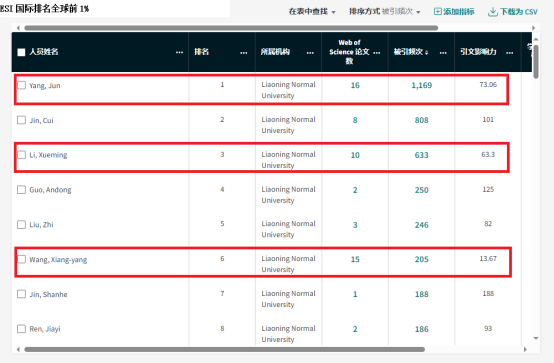
Task: Check the box for Jin, Shanhe
Action: coord(22,294)
